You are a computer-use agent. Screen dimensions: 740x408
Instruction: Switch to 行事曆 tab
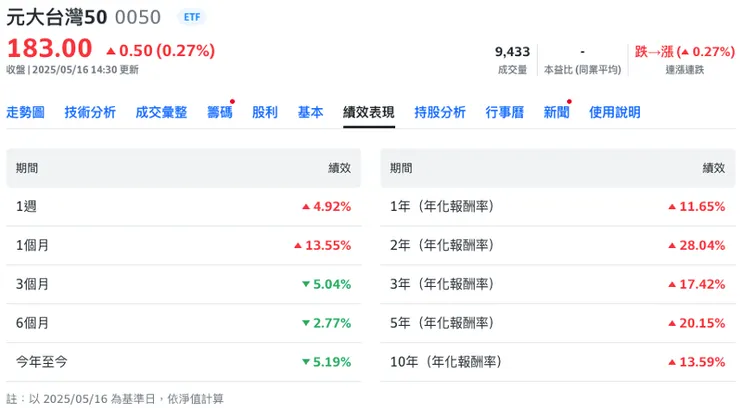(505, 112)
